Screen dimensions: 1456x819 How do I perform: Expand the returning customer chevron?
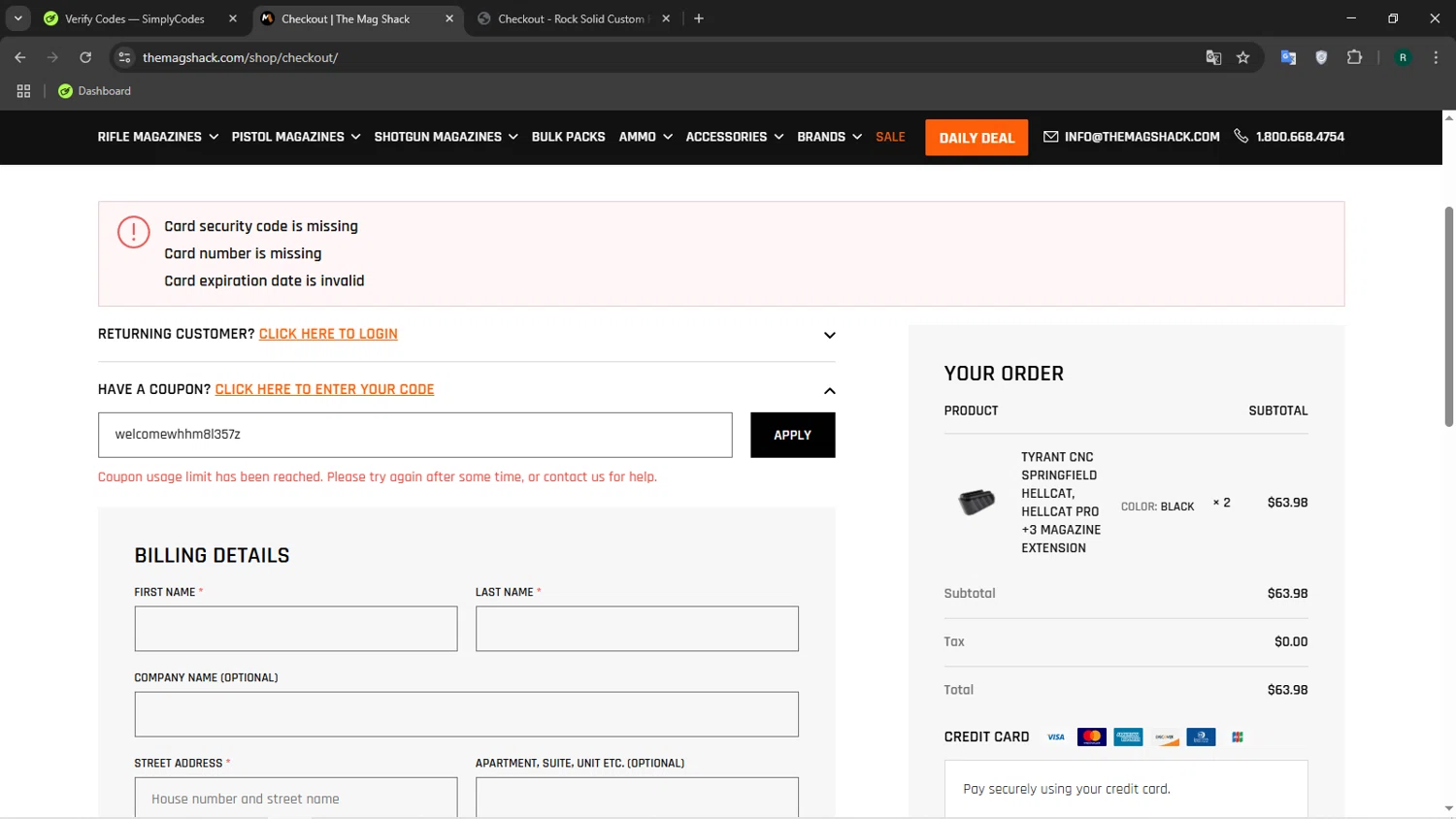[x=829, y=335]
